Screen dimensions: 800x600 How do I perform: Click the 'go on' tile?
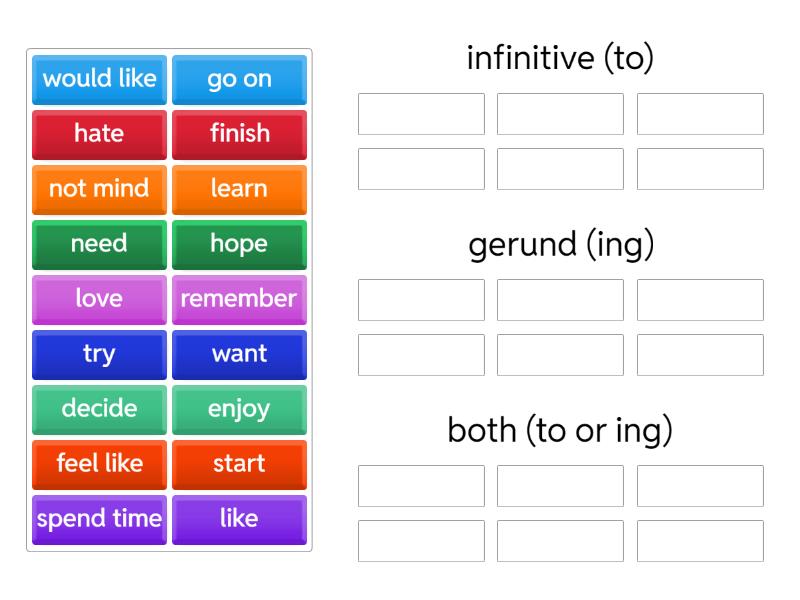[x=239, y=80]
